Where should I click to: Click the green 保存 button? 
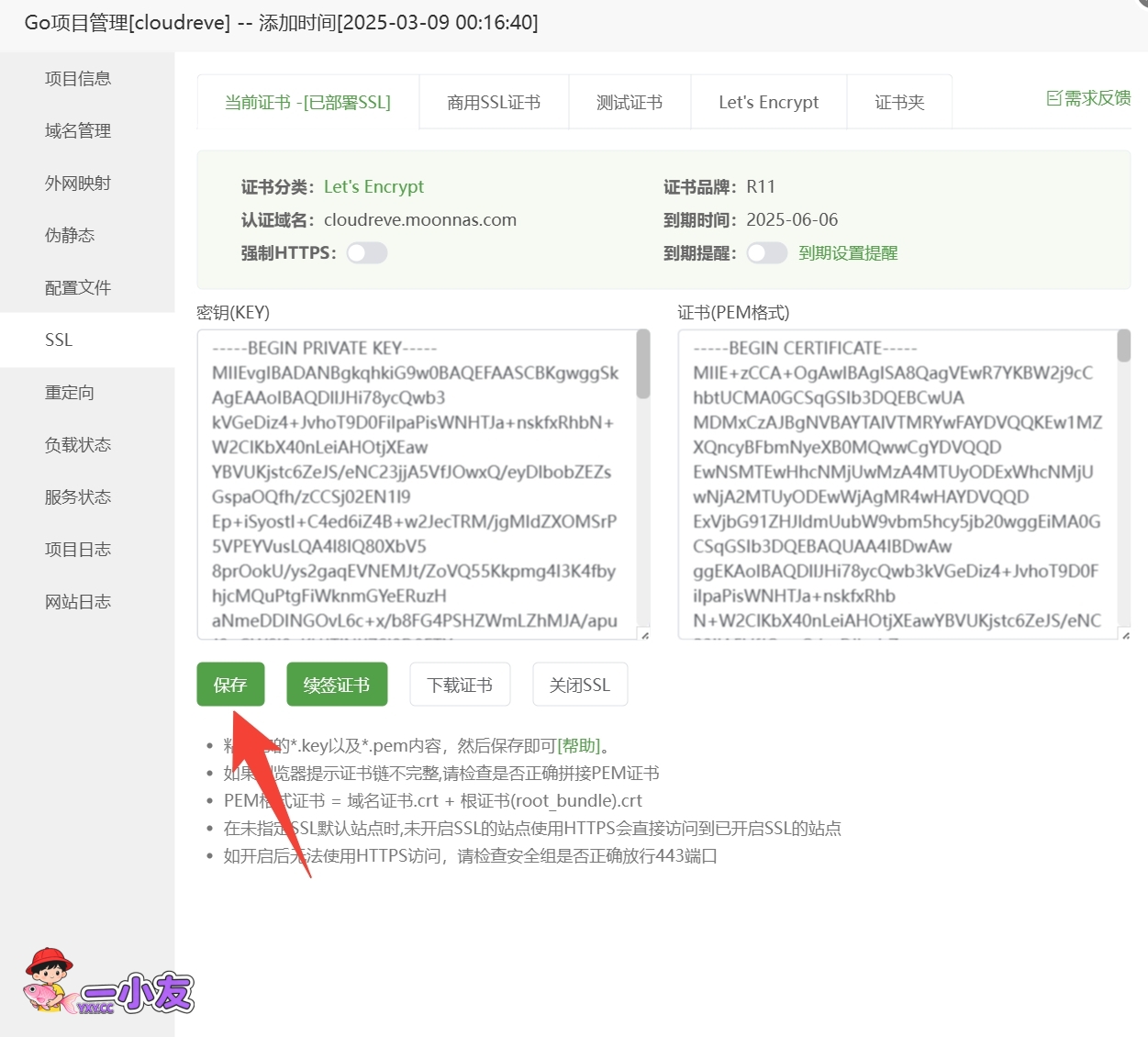point(230,685)
